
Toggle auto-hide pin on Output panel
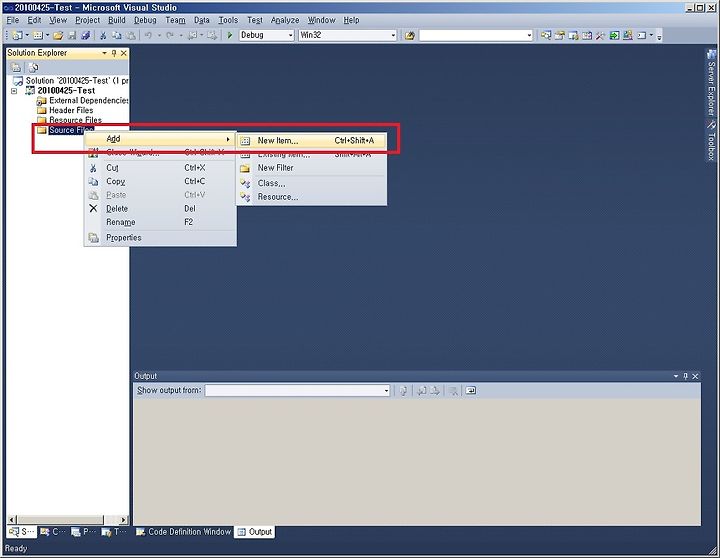click(x=686, y=376)
